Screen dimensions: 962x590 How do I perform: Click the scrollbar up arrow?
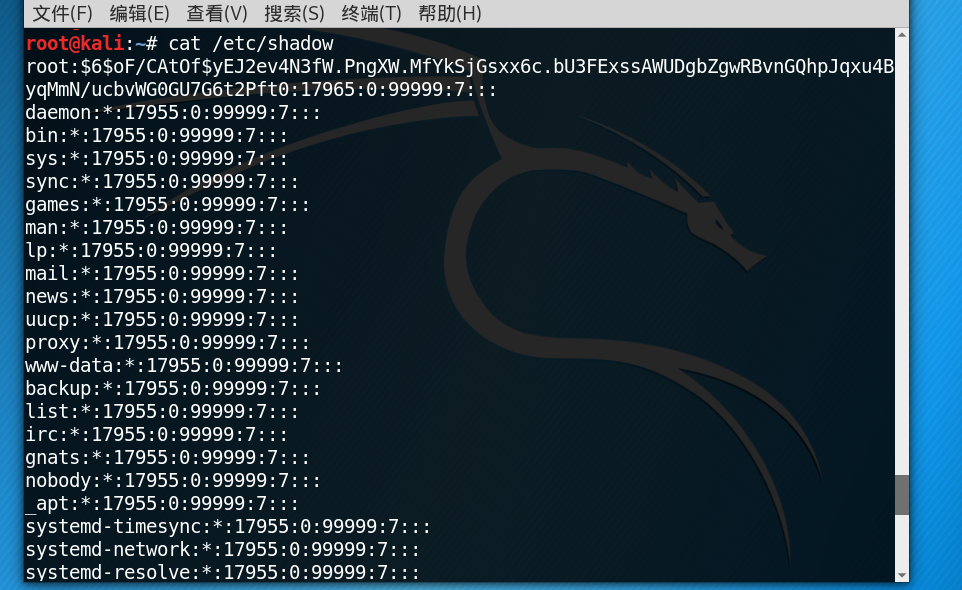click(901, 35)
